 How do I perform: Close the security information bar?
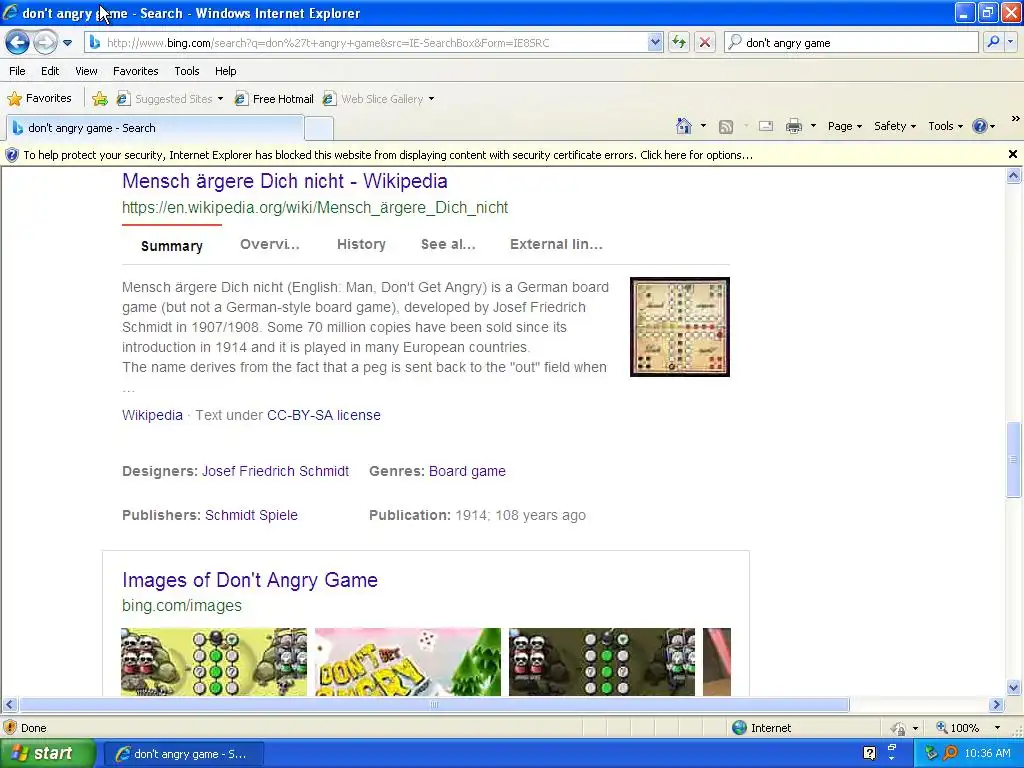point(1012,154)
